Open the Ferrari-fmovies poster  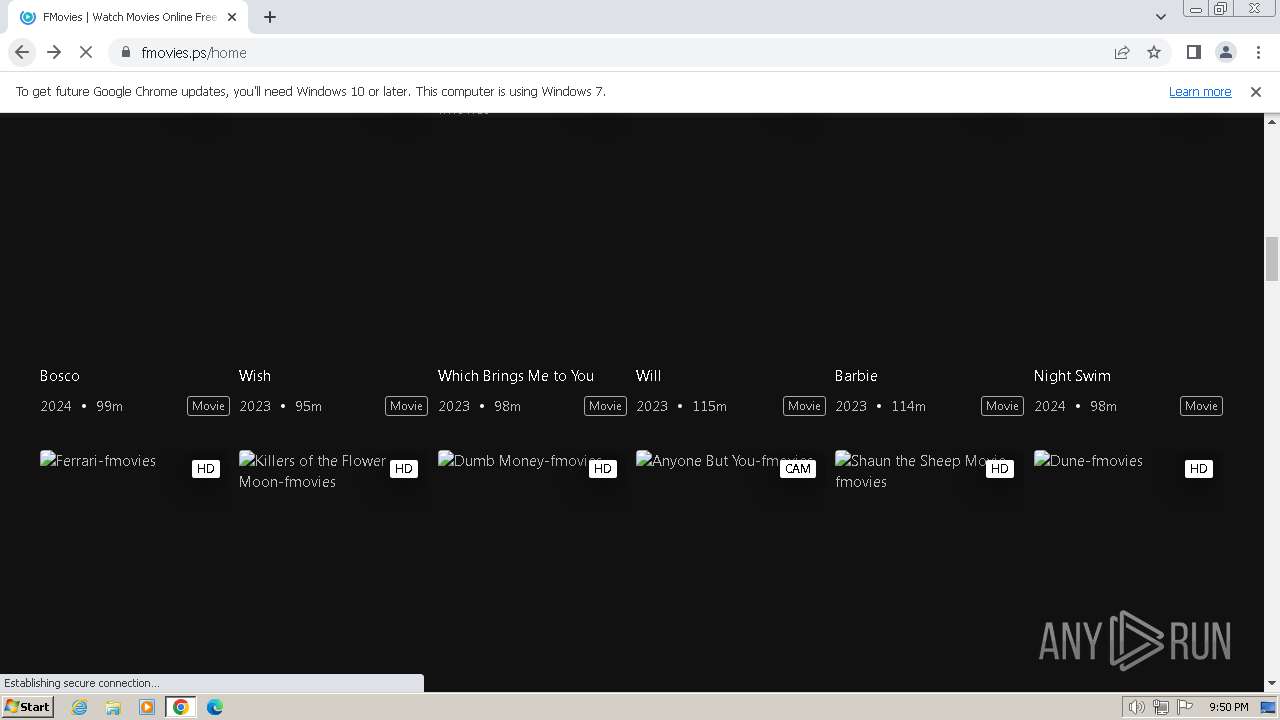coord(98,461)
